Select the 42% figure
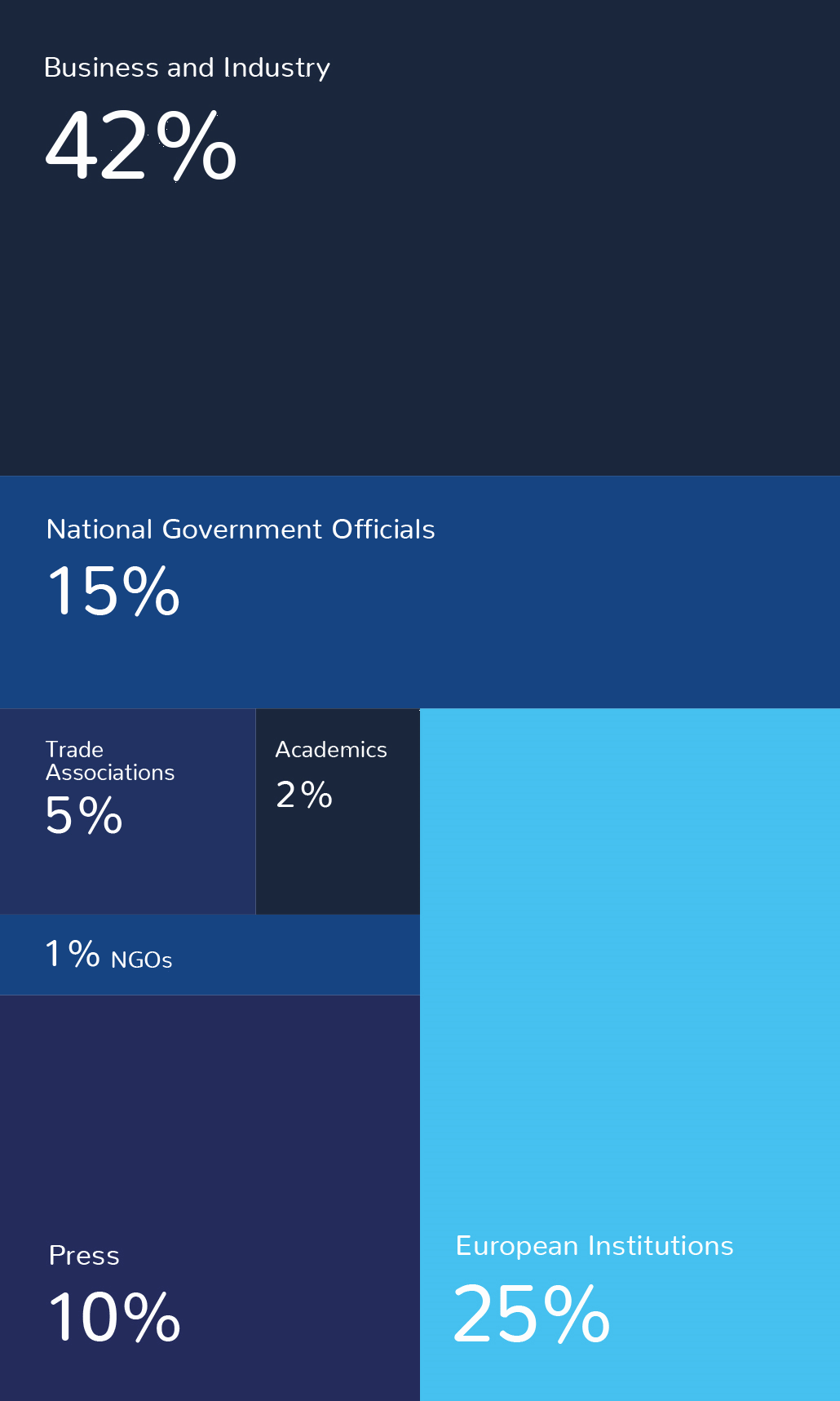The image size is (840, 1401). 140,147
